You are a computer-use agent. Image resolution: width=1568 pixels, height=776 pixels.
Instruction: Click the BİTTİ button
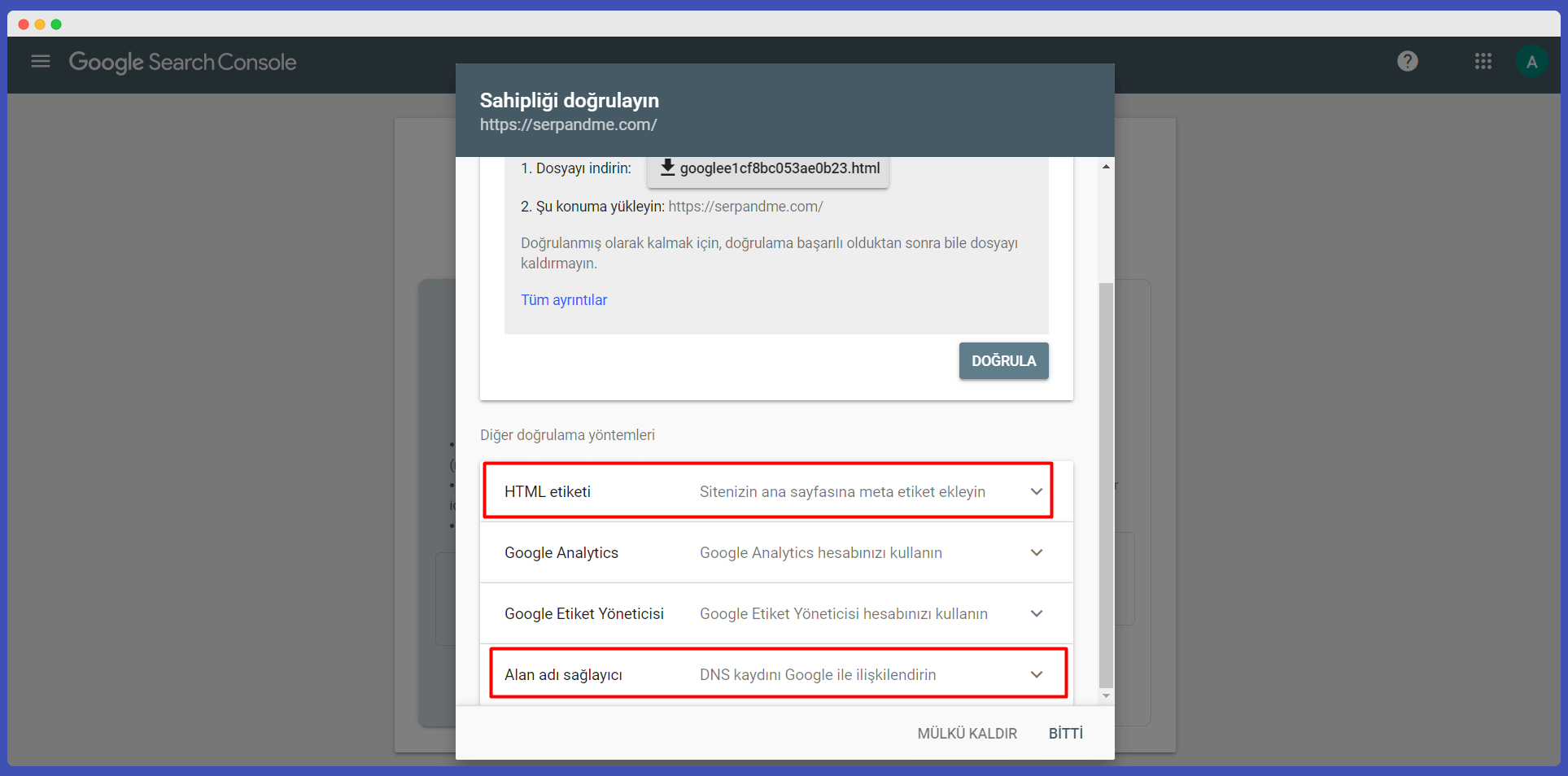click(x=1066, y=733)
